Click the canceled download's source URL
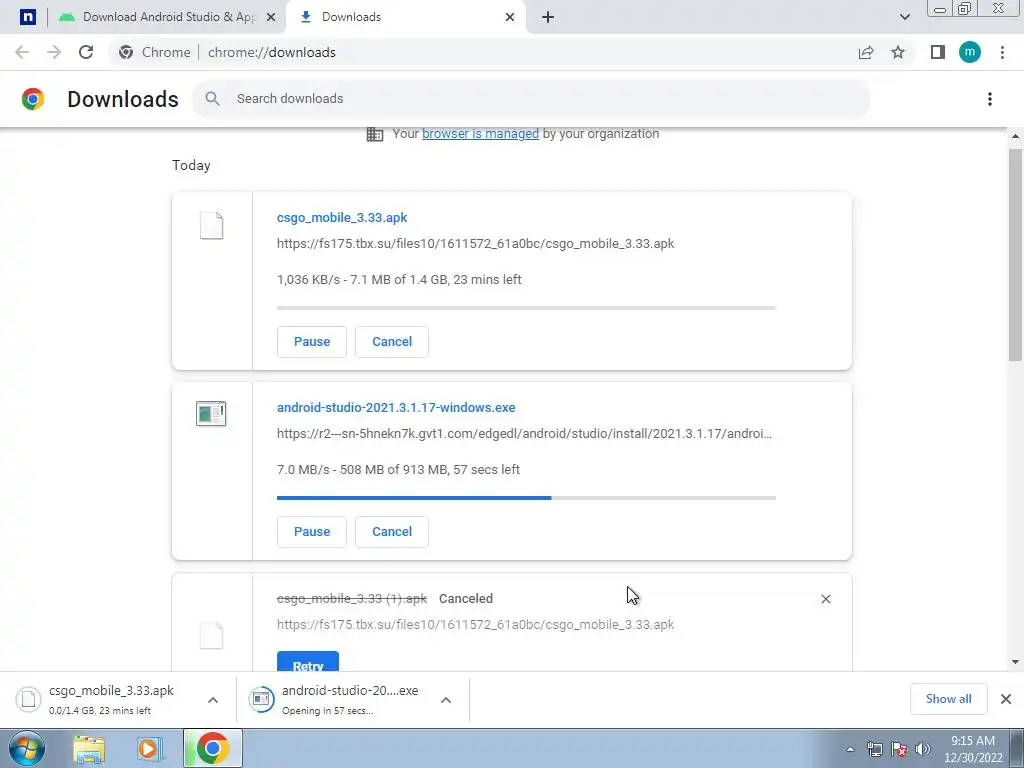 pos(475,624)
